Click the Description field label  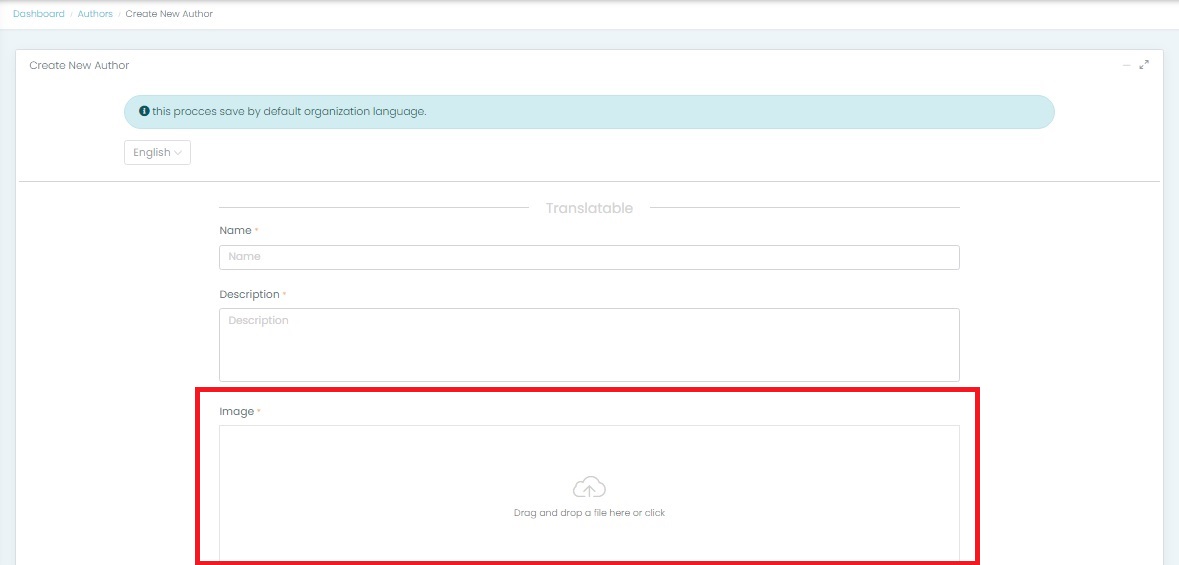[x=249, y=295]
